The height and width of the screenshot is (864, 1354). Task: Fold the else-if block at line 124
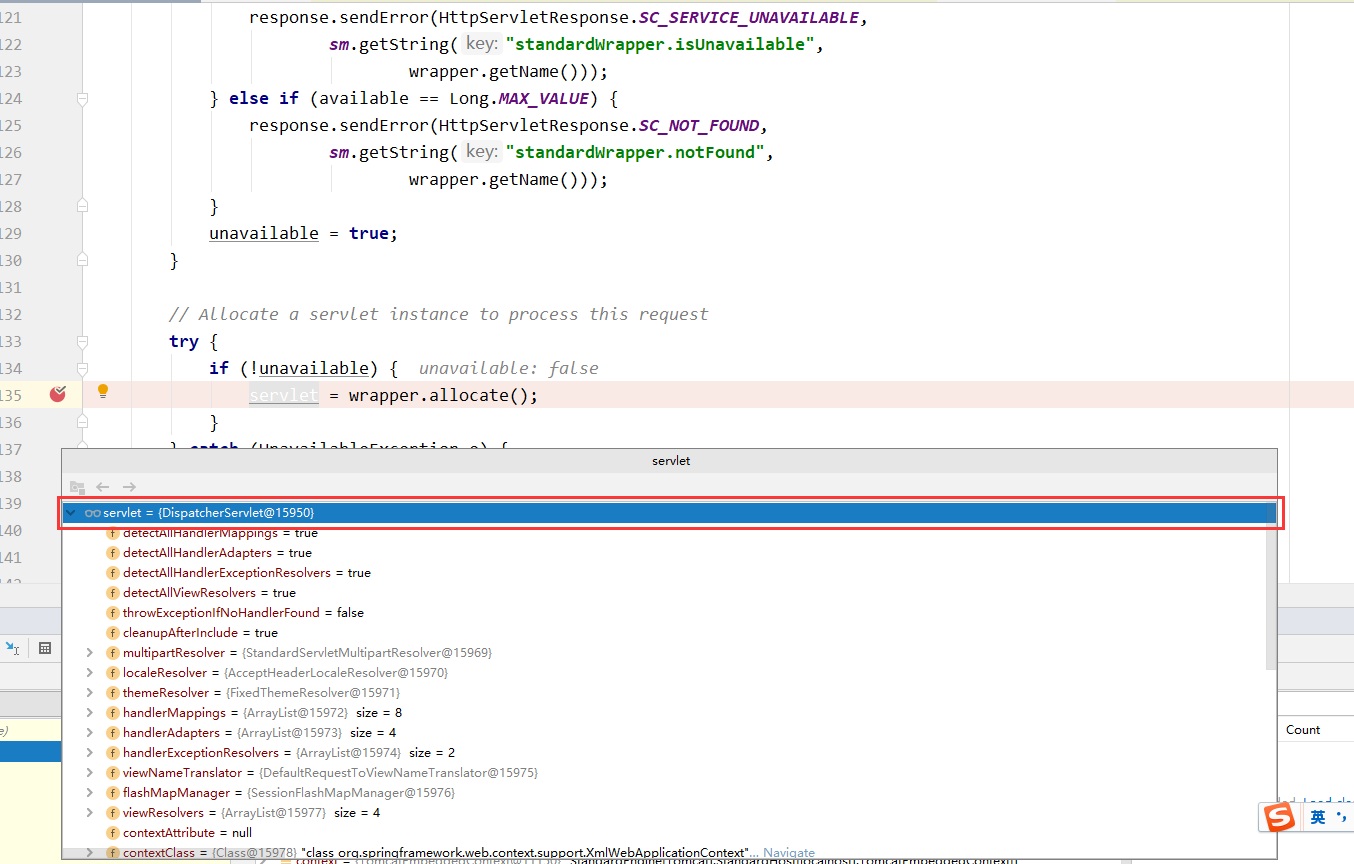(x=83, y=98)
